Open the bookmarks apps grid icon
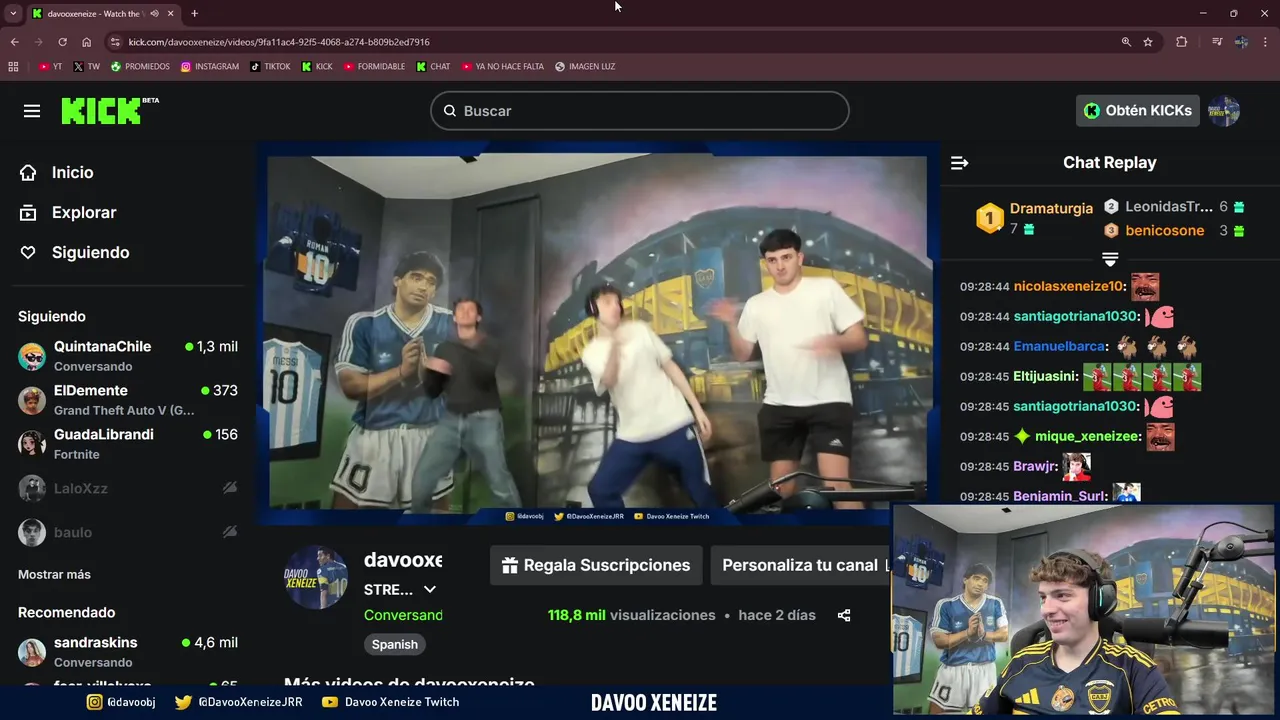Viewport: 1280px width, 720px height. point(13,67)
